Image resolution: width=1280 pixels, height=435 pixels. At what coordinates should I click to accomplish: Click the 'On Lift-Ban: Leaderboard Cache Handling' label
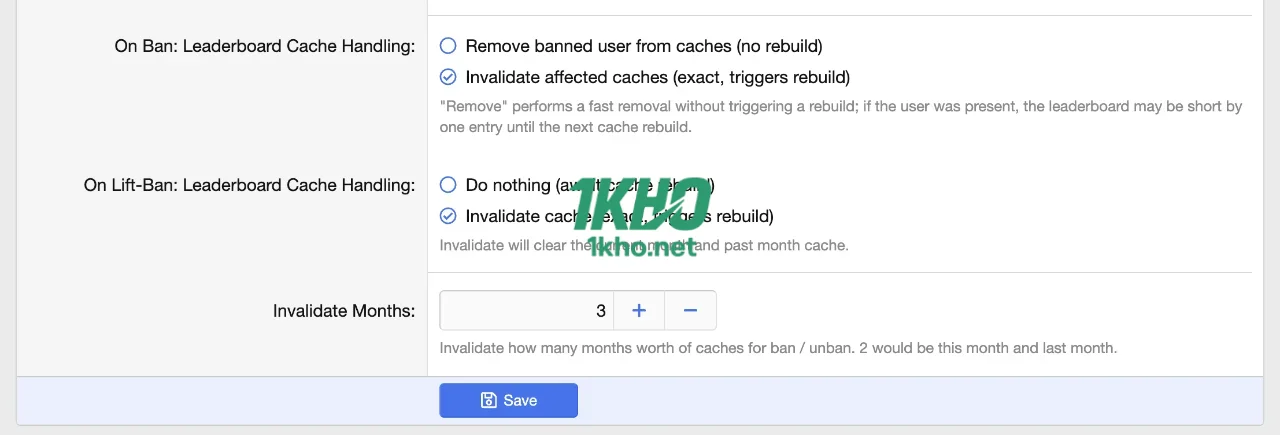249,185
